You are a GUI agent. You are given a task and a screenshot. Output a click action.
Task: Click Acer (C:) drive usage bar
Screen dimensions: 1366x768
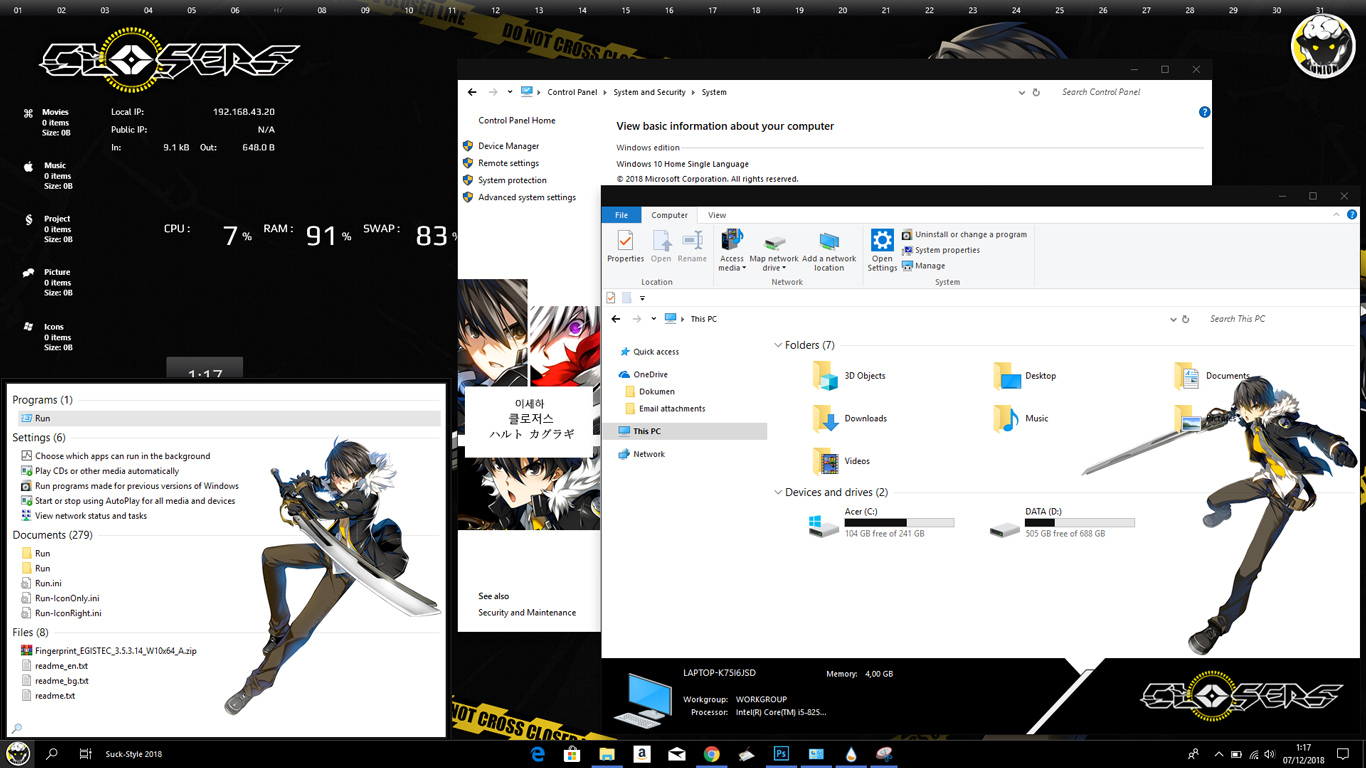click(x=899, y=523)
